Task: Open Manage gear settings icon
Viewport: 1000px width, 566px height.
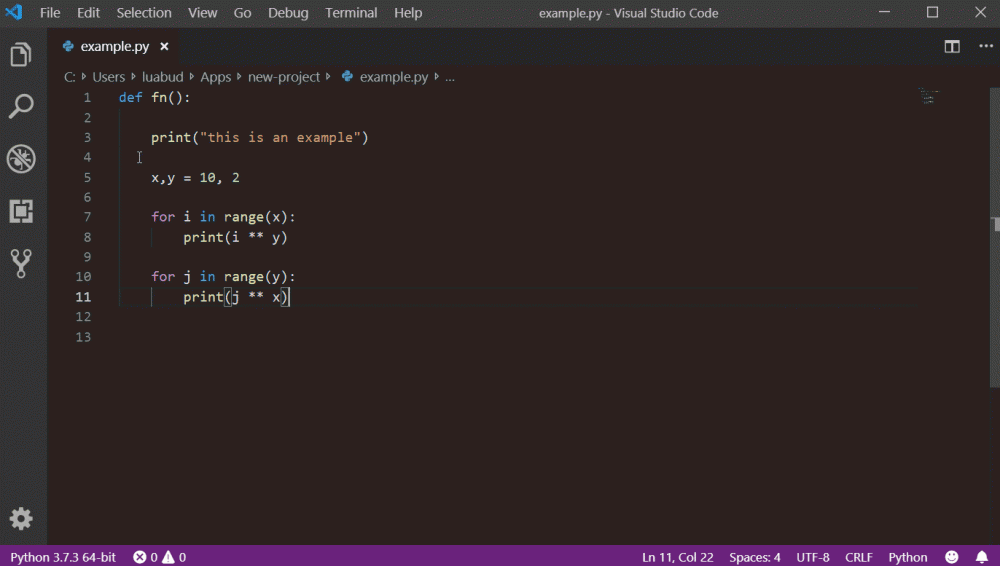Action: tap(21, 519)
